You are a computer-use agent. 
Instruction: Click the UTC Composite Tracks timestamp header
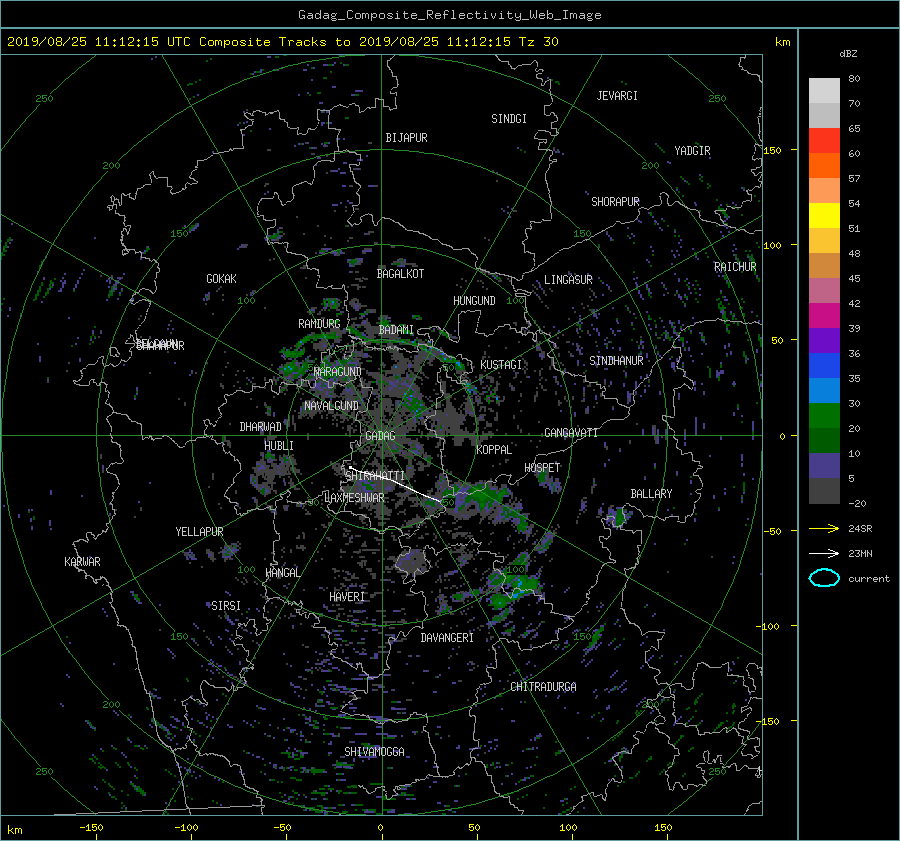point(282,42)
